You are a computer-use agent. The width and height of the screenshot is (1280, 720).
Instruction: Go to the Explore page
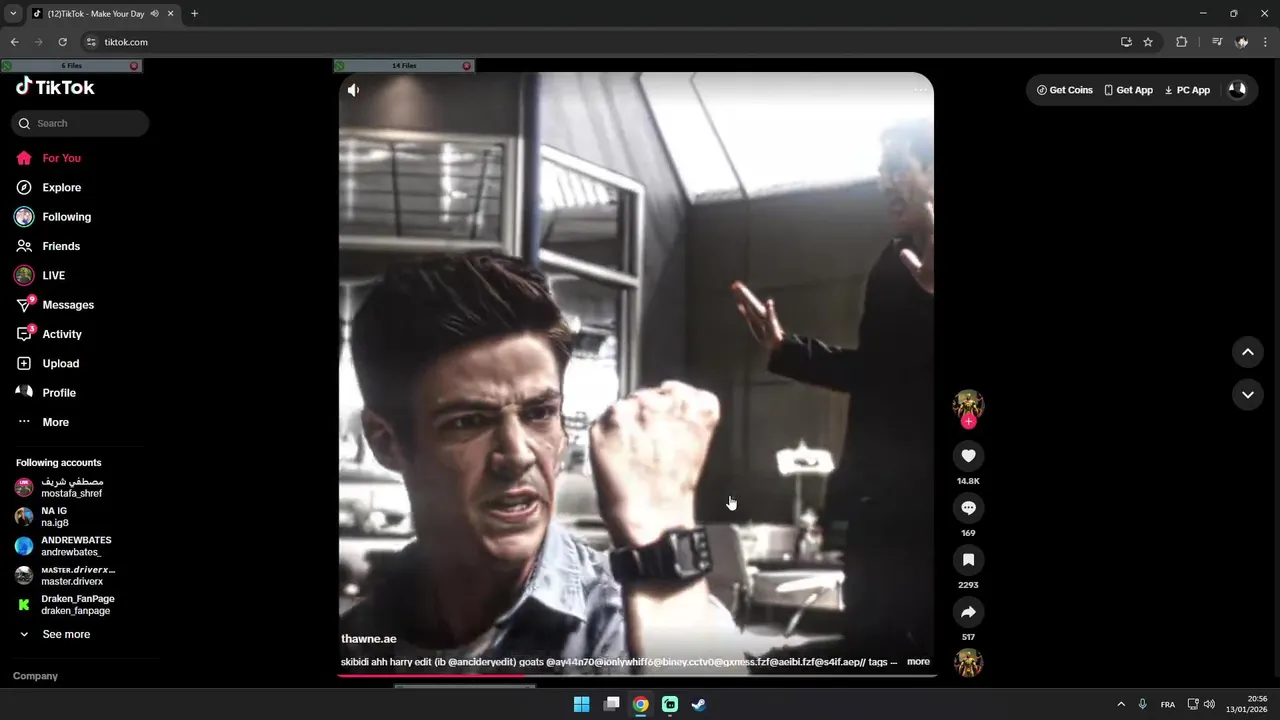tap(48, 187)
